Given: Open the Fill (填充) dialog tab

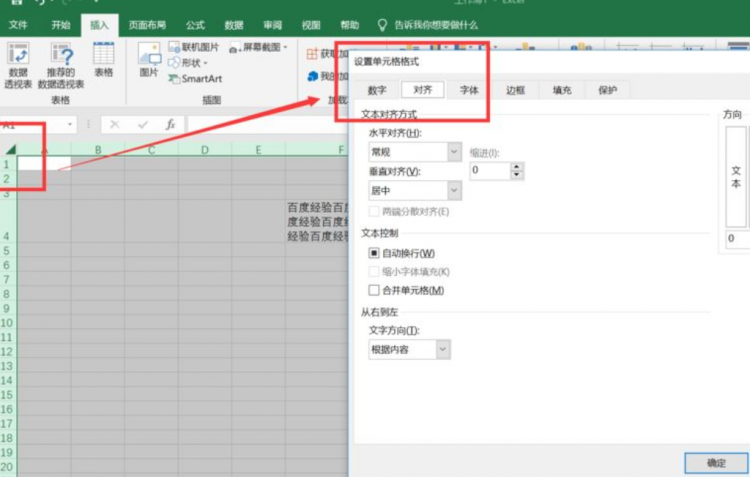Looking at the screenshot, I should pyautogui.click(x=562, y=90).
